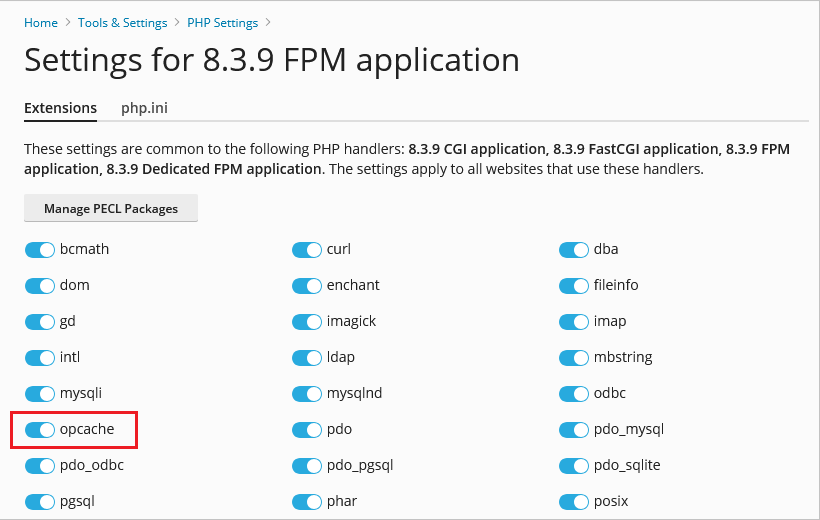Disable the bcmath extension
This screenshot has height=520, width=820.
point(40,250)
